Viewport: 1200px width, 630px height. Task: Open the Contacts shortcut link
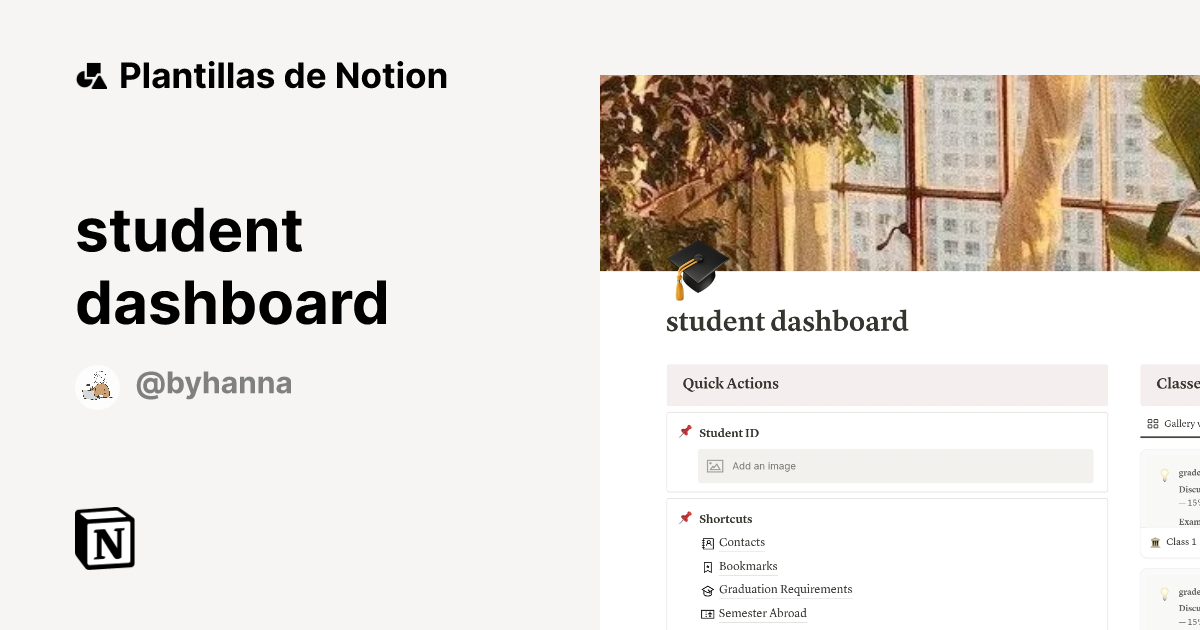[x=742, y=542]
